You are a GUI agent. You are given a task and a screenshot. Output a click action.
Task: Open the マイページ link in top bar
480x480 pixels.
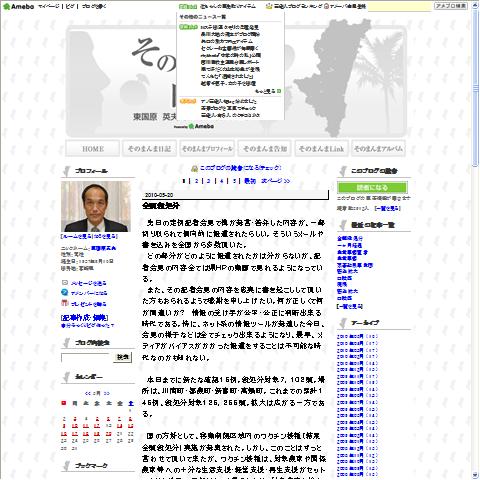(x=49, y=6)
